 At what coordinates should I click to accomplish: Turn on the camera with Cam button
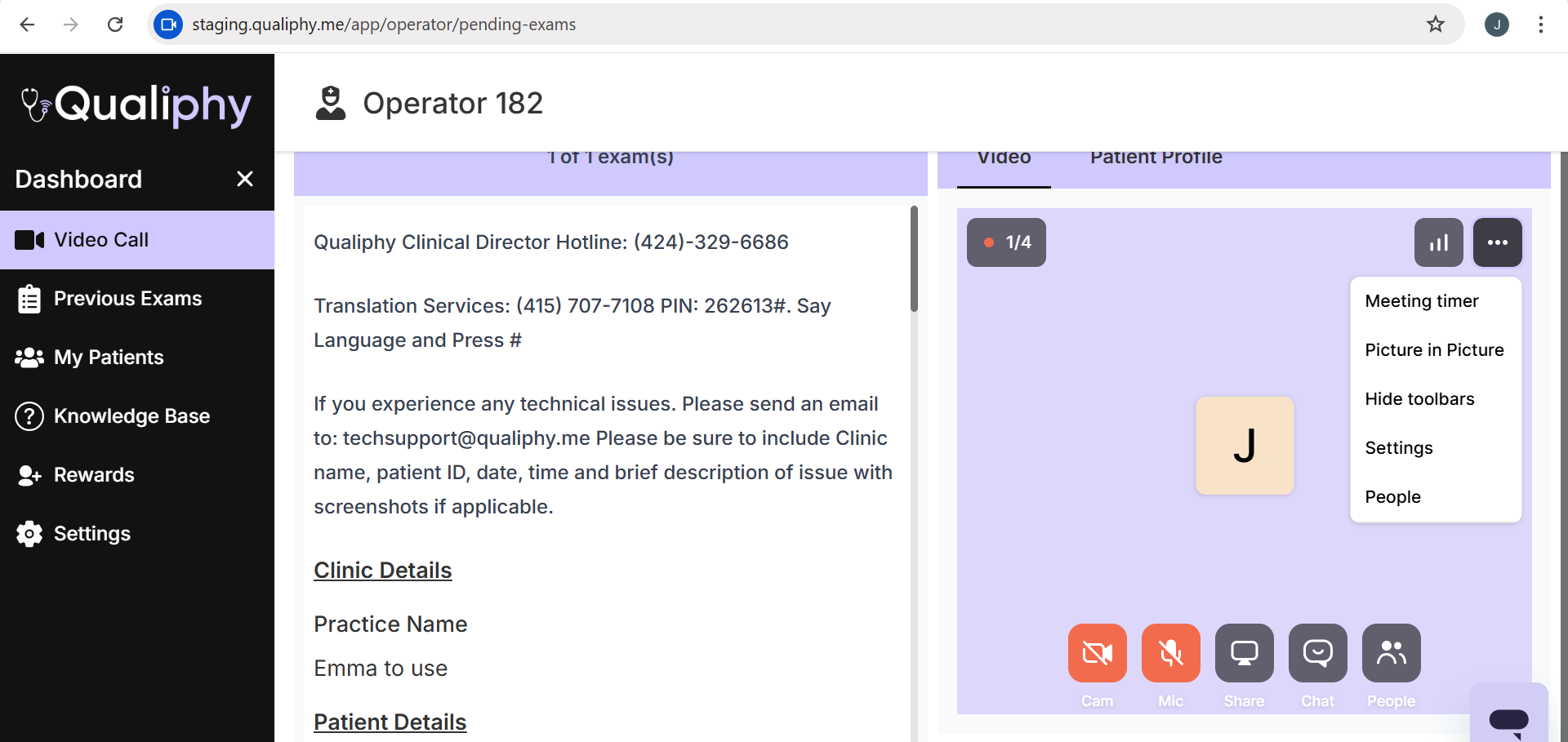(x=1097, y=653)
